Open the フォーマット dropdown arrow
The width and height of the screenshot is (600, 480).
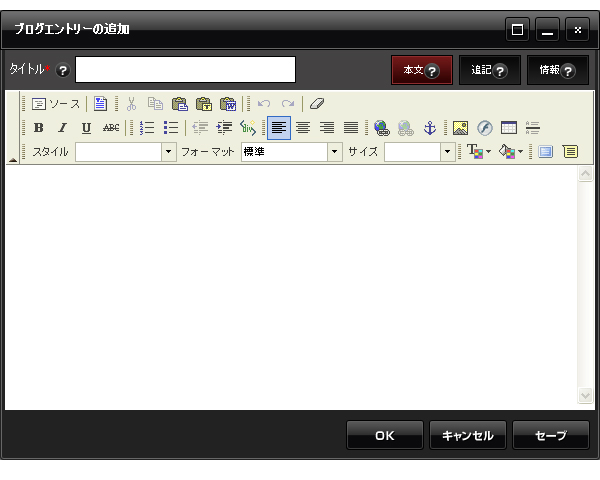click(x=334, y=152)
